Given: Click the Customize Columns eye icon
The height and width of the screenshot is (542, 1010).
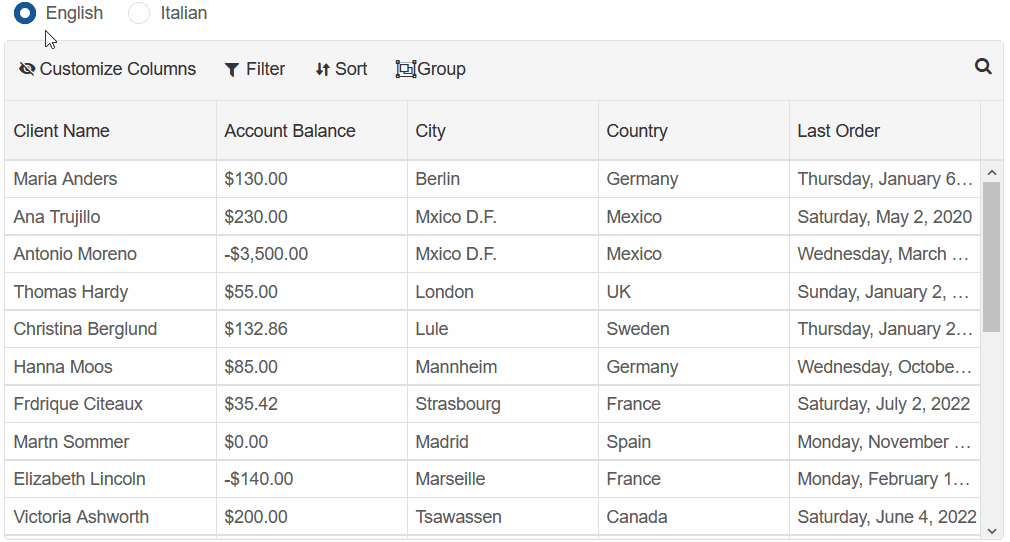Looking at the screenshot, I should click(27, 69).
